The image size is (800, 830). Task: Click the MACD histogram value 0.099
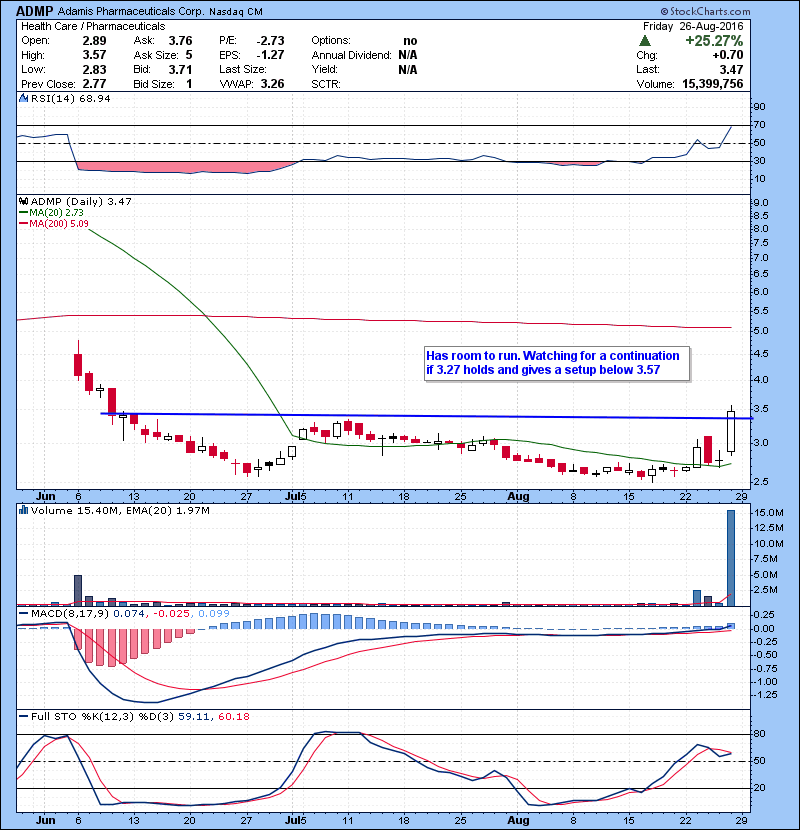click(214, 614)
